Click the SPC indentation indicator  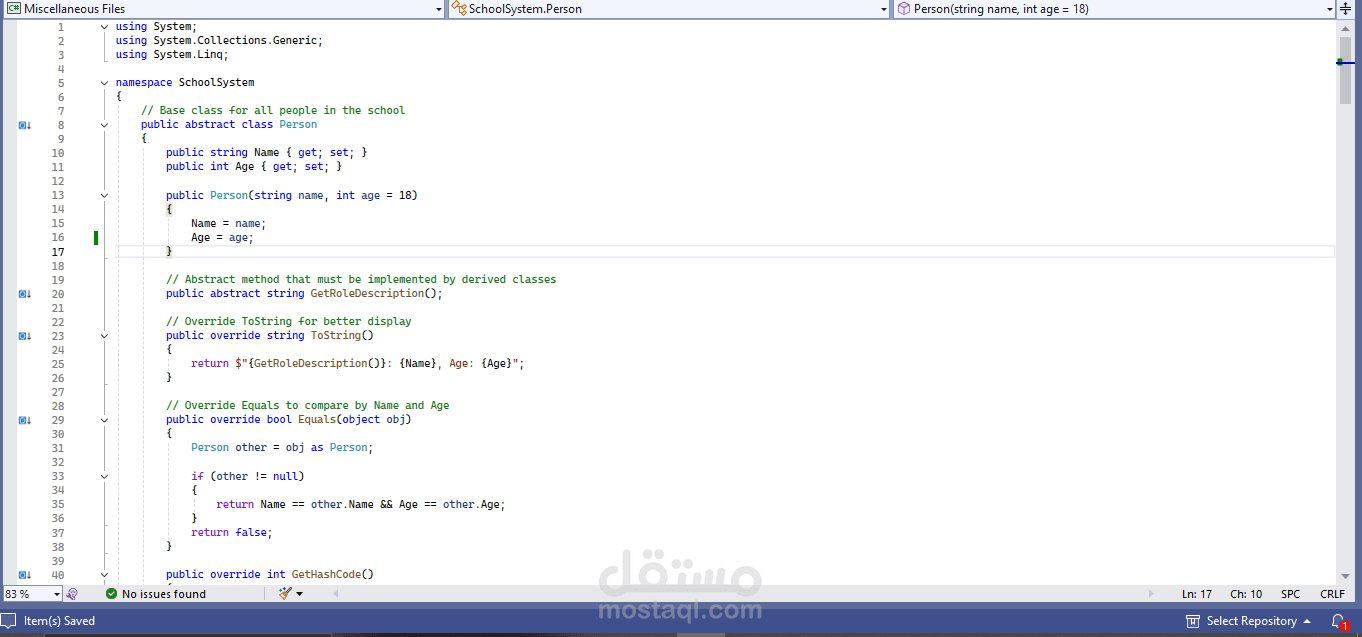[x=1291, y=594]
